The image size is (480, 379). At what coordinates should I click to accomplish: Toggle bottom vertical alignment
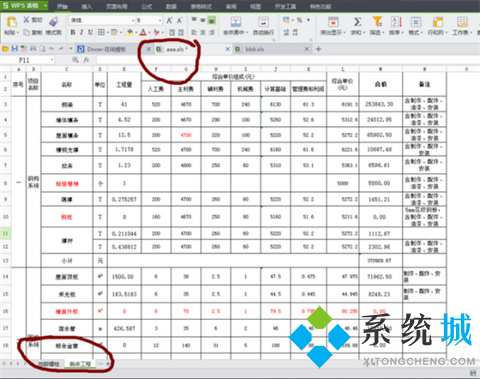(x=211, y=20)
